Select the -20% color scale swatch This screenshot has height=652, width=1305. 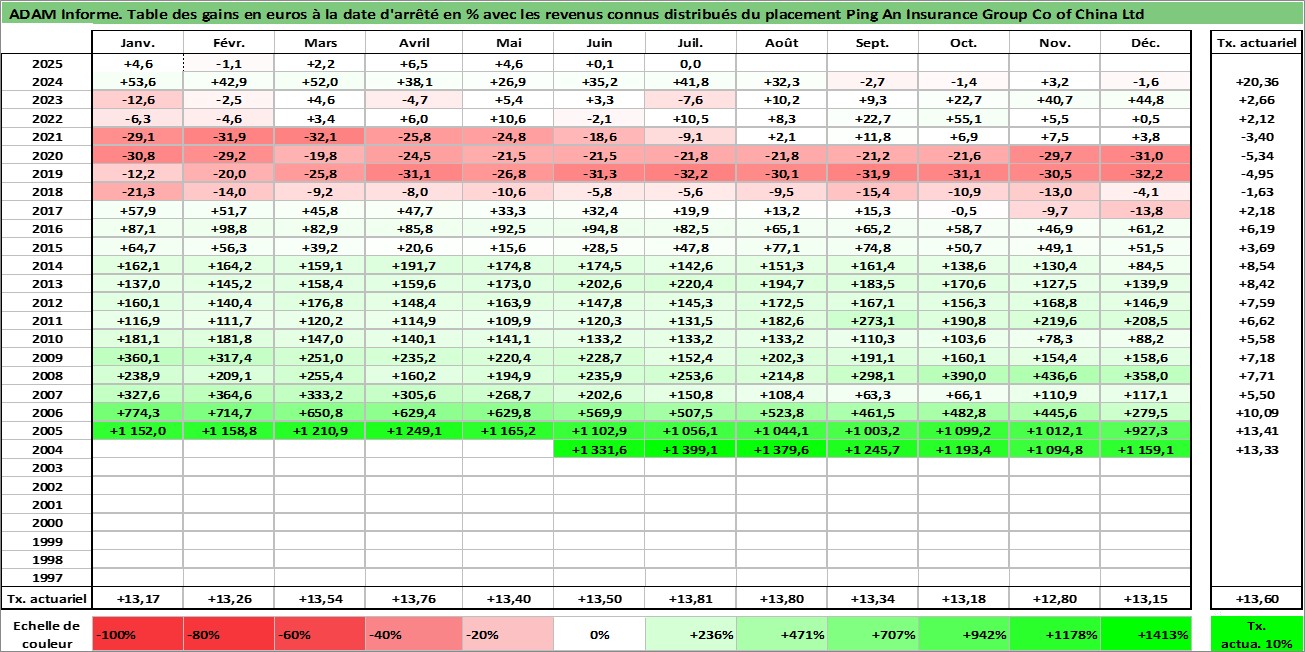point(508,634)
